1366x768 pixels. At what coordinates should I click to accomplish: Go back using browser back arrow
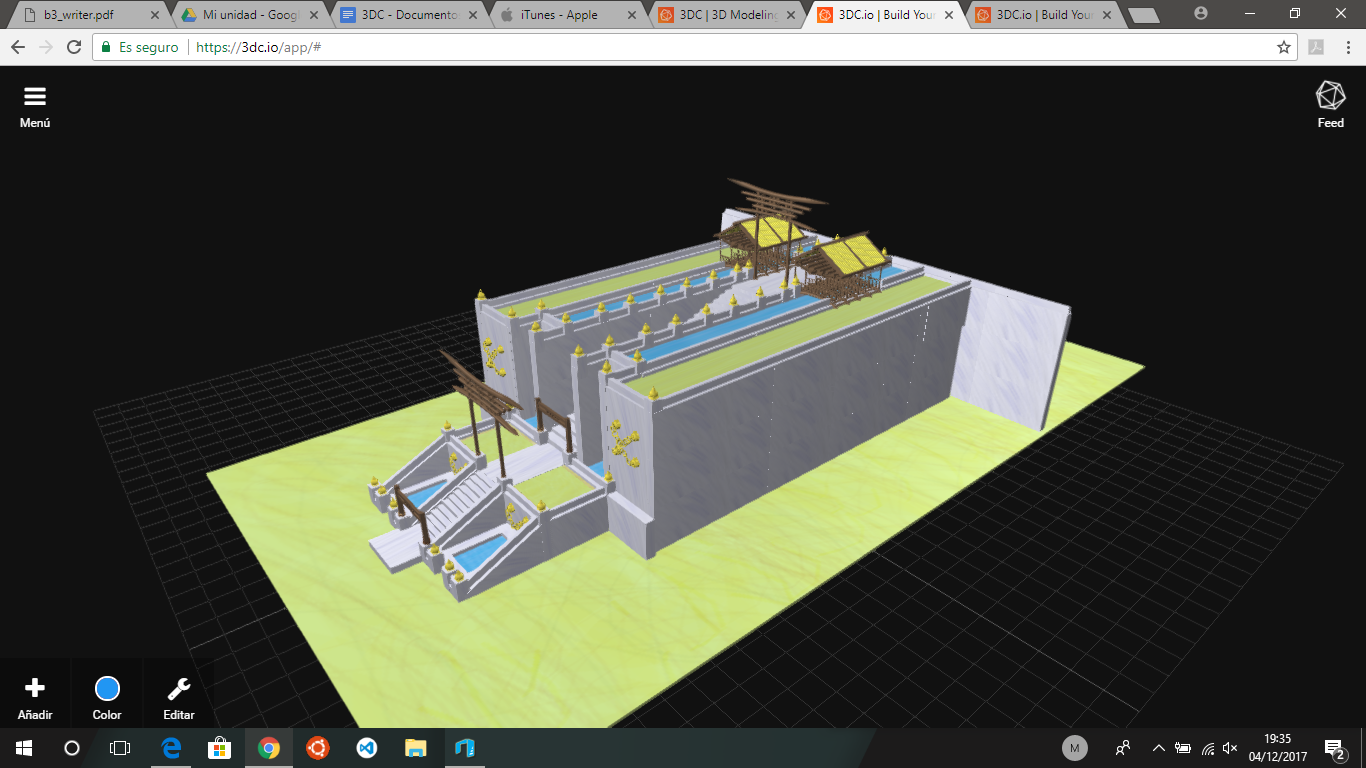pos(18,47)
